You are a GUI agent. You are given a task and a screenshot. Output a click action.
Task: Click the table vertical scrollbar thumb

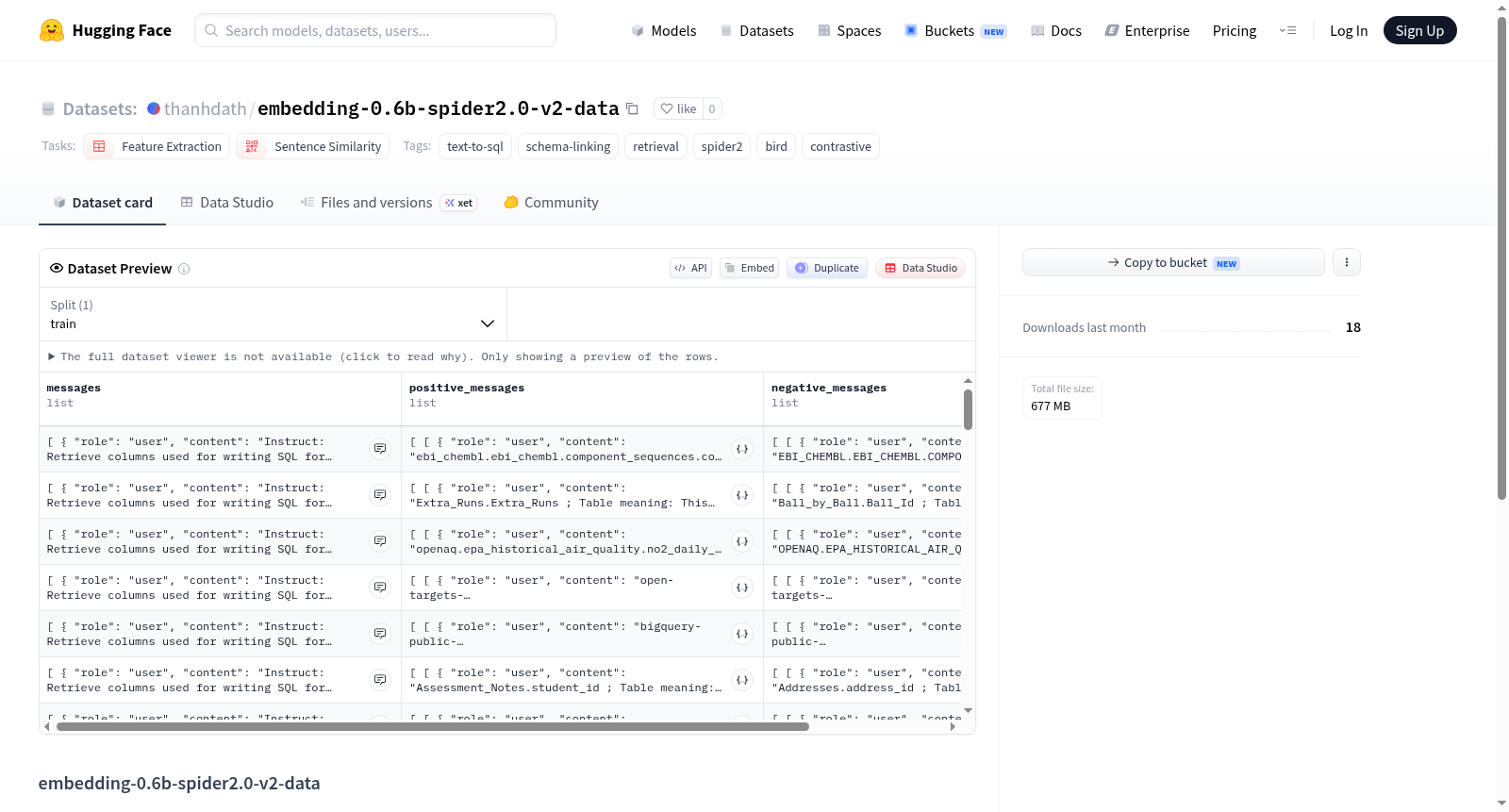pos(968,409)
